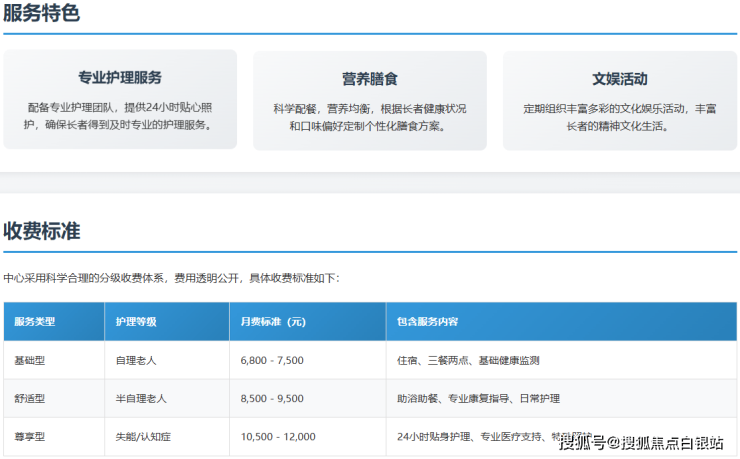Click the 包含服务内容 column header
This screenshot has height=459, width=740.
(428, 322)
